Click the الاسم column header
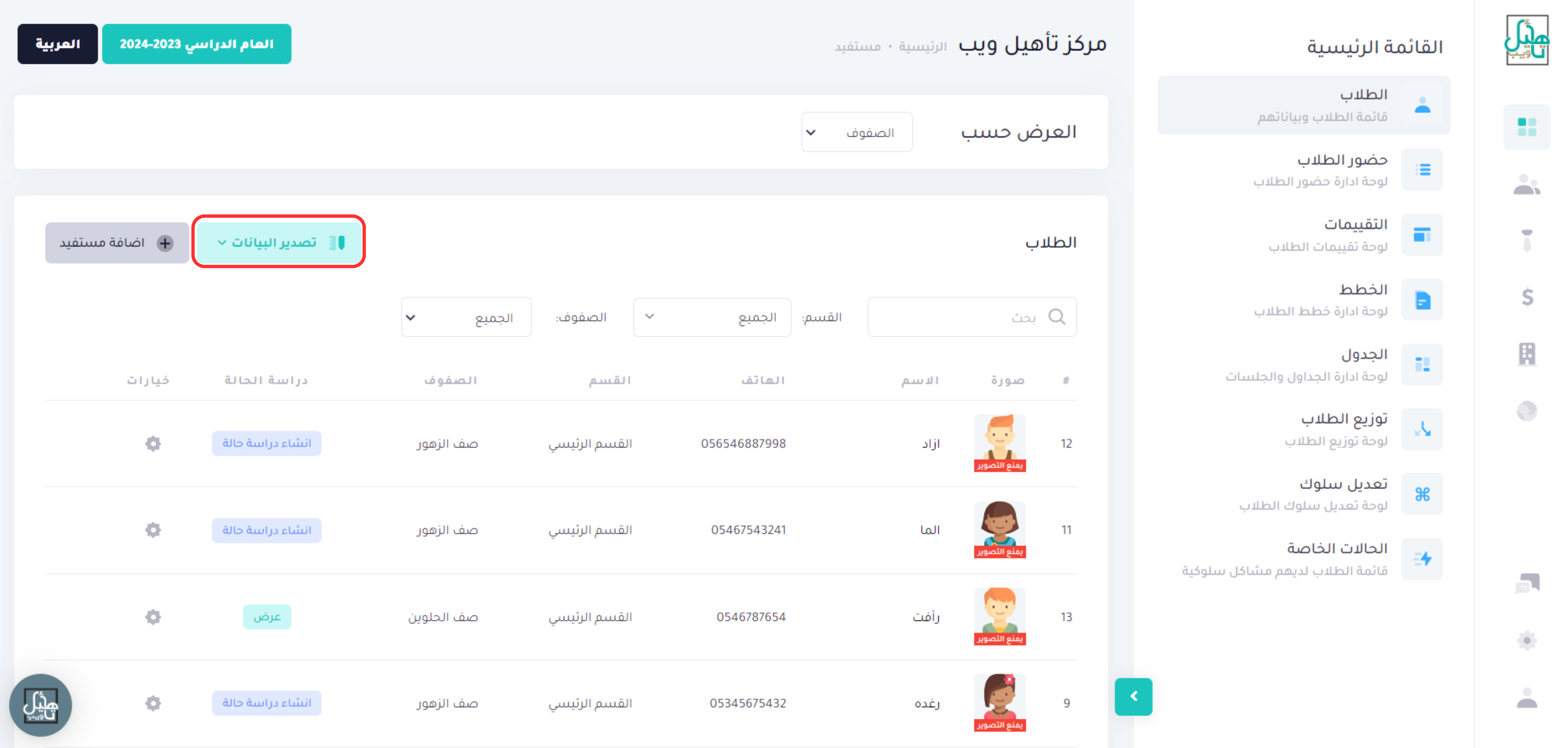This screenshot has width=1568, height=748. [920, 380]
